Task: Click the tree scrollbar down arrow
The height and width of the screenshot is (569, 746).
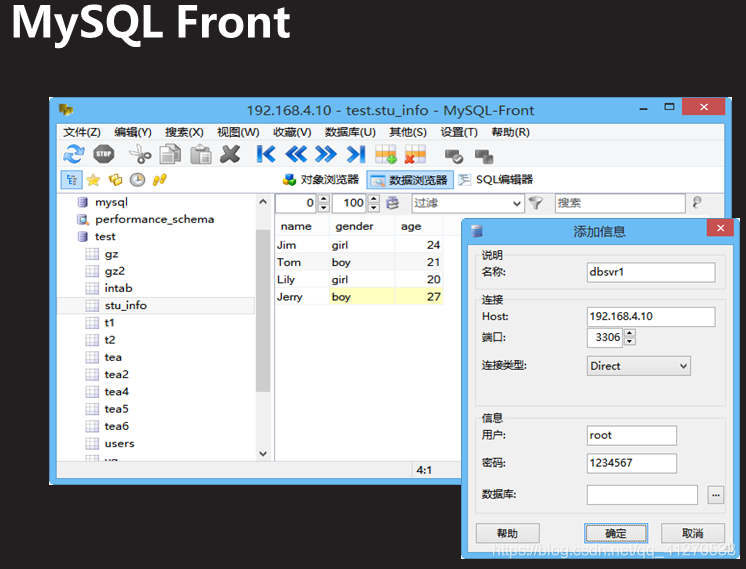Action: point(263,454)
